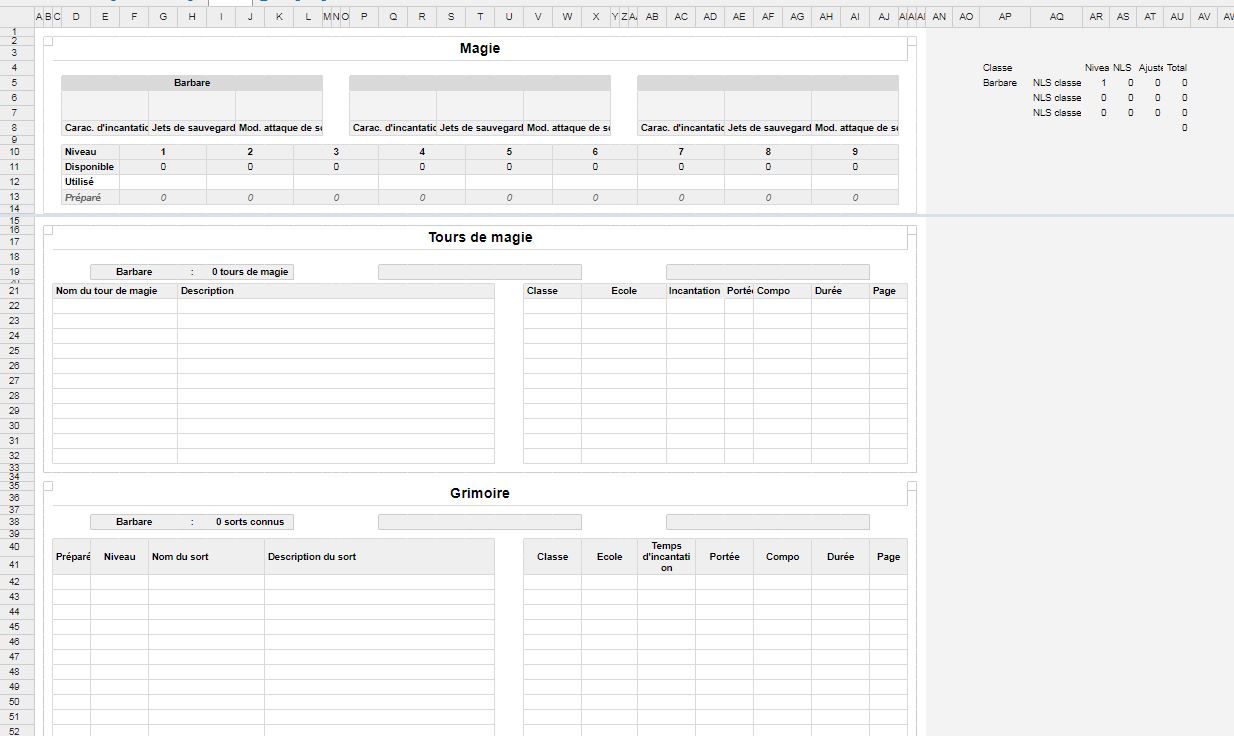This screenshot has height=736, width=1234.
Task: Select first empty cell under 'Nom du sort'
Action: [x=206, y=582]
